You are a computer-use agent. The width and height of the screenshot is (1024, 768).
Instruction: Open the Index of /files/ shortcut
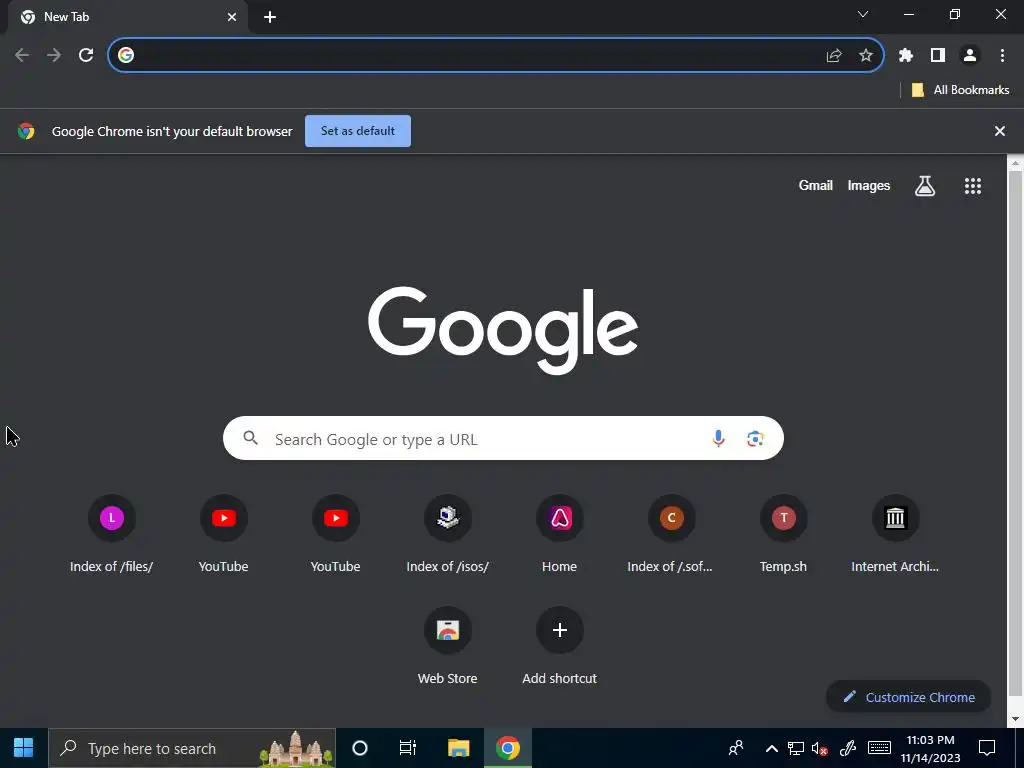coord(112,535)
